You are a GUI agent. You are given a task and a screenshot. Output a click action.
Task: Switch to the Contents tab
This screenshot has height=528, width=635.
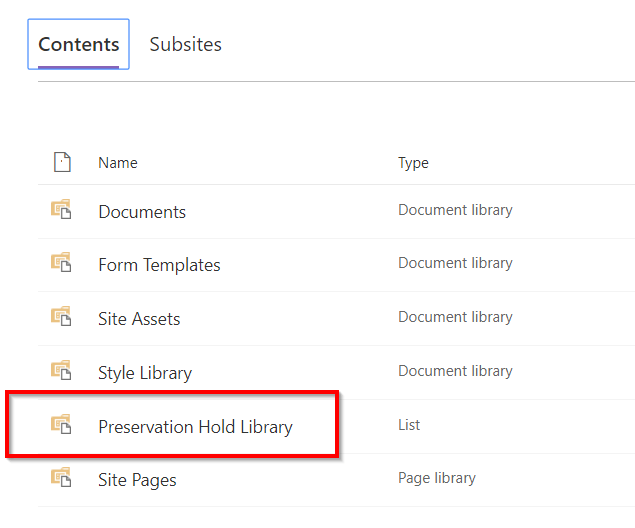(78, 45)
